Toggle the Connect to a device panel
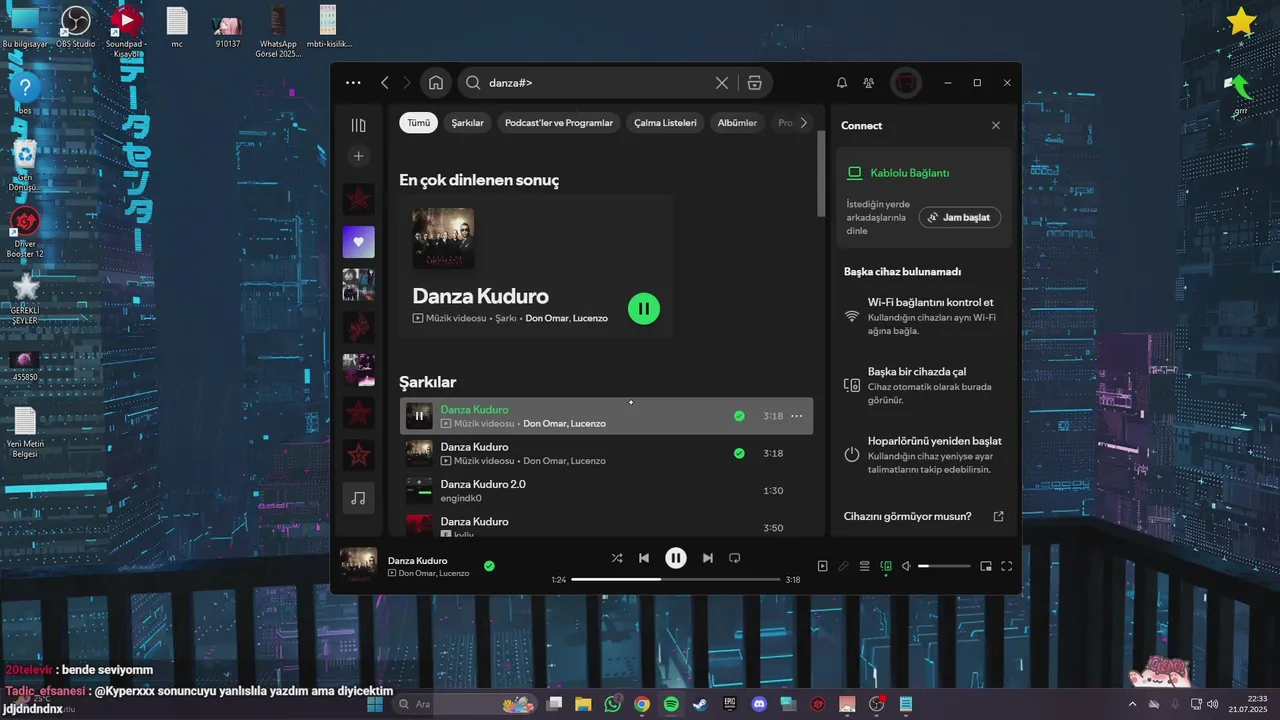The height and width of the screenshot is (720, 1280). click(886, 566)
